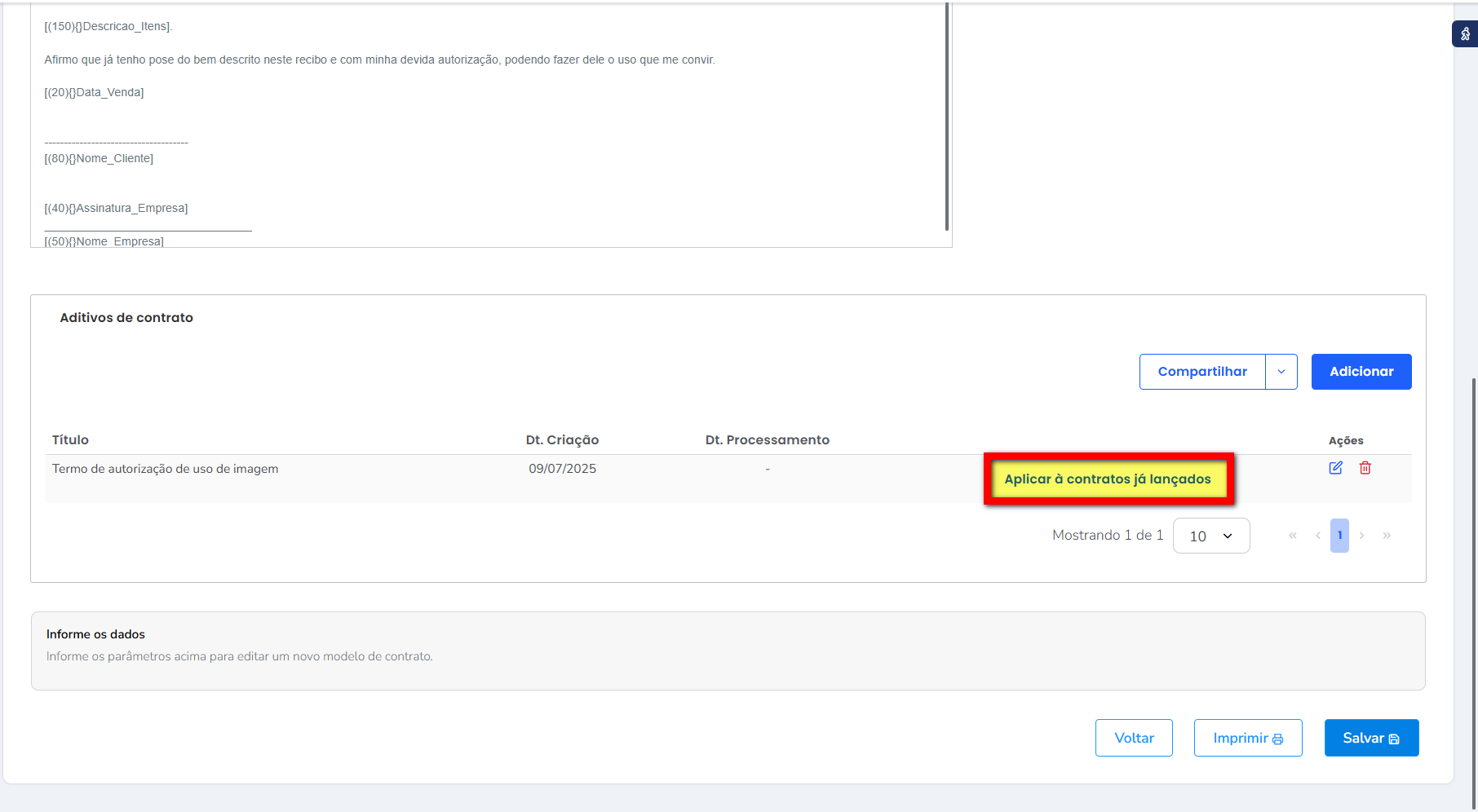
Task: Edit the Termo de autorização aditivo
Action: (1335, 468)
